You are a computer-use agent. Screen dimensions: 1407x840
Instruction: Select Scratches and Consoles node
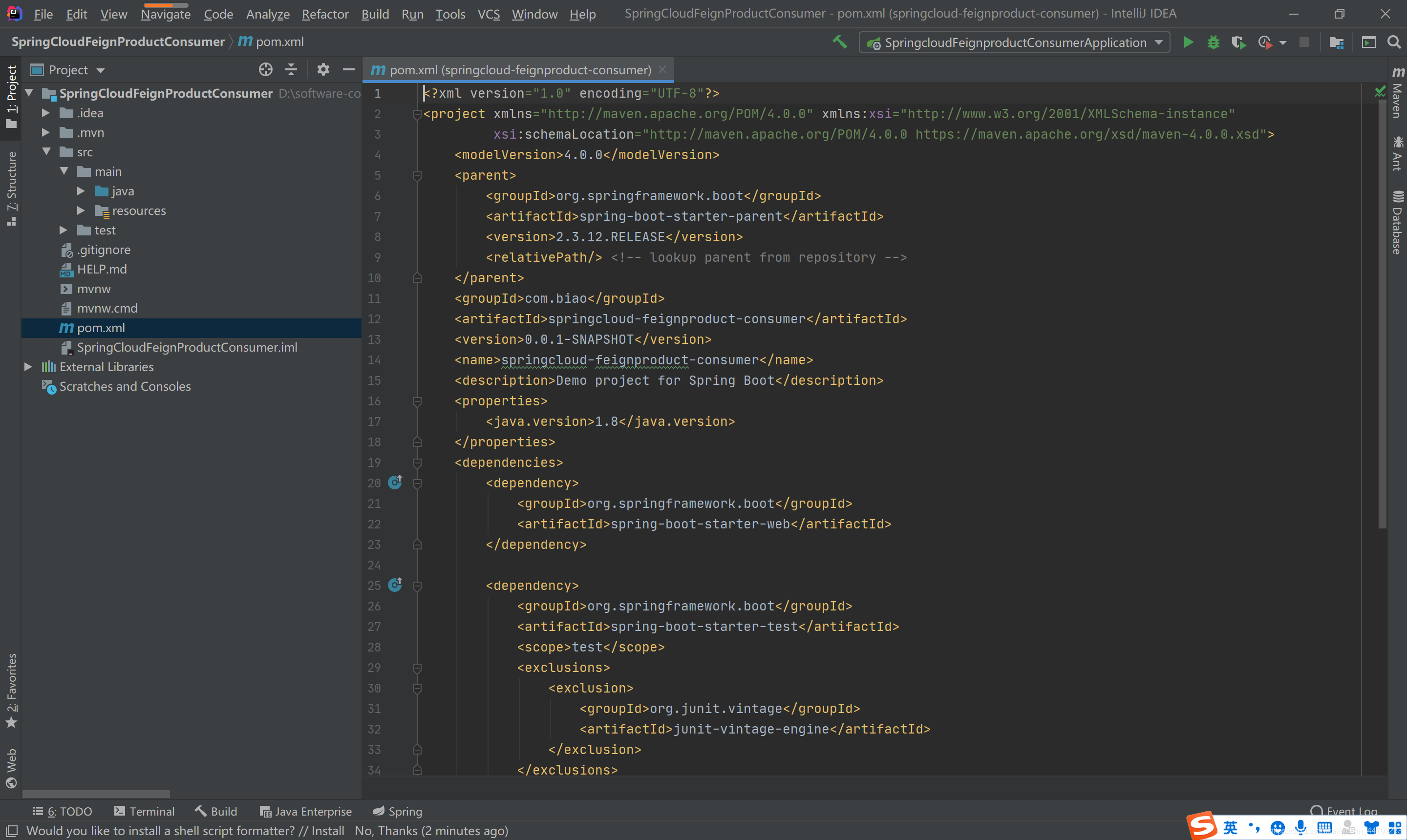tap(125, 386)
